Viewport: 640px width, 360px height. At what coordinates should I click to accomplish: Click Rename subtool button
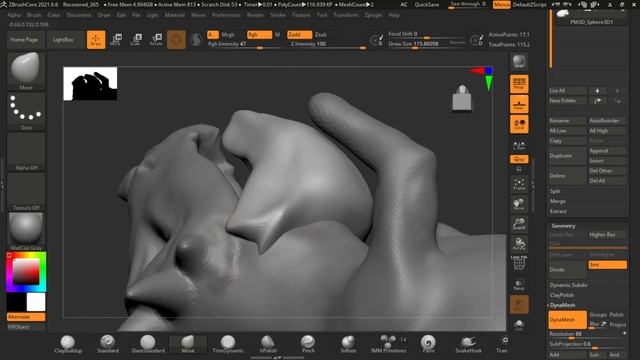[568, 121]
